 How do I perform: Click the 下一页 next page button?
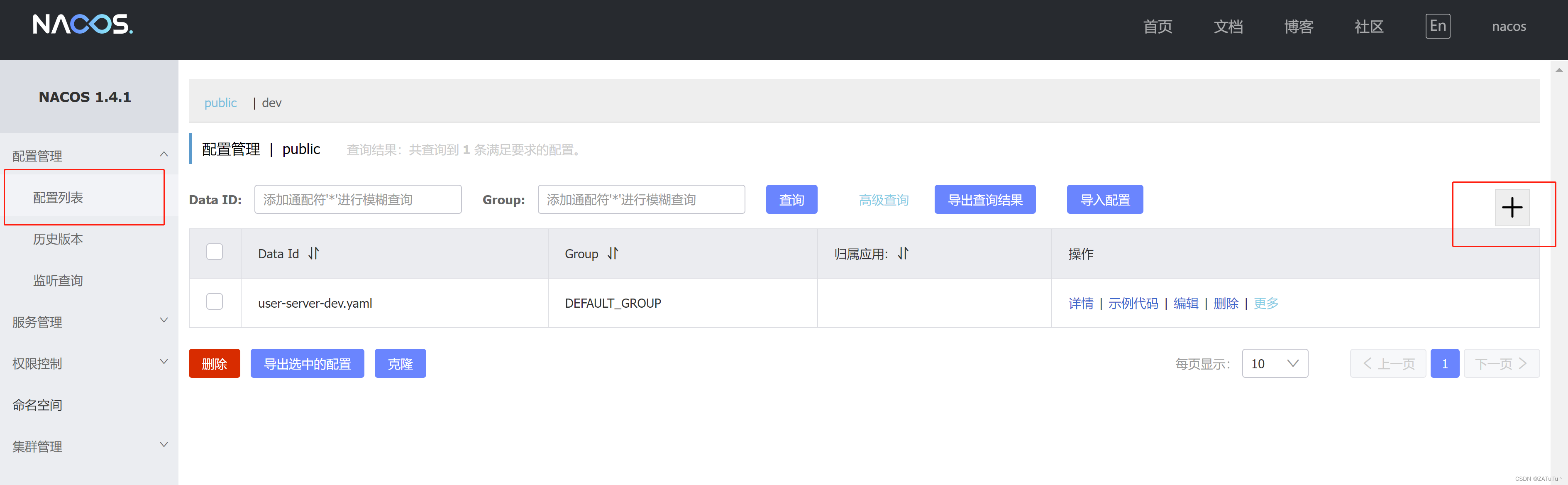click(1502, 363)
